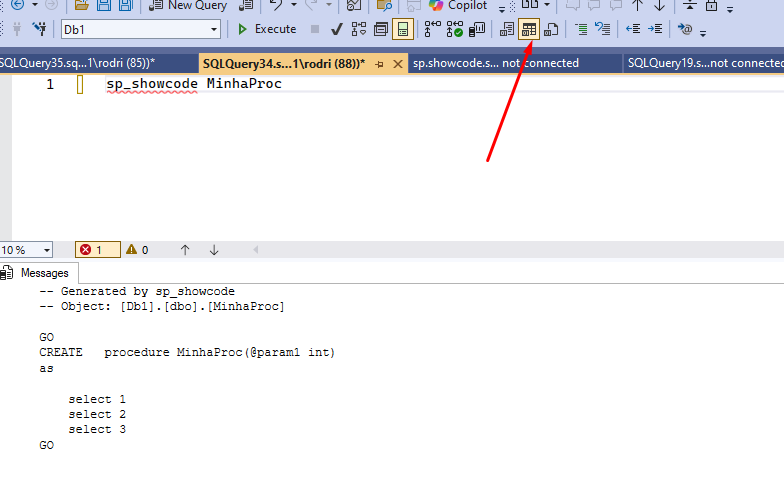Go to next issue down arrow

[214, 250]
